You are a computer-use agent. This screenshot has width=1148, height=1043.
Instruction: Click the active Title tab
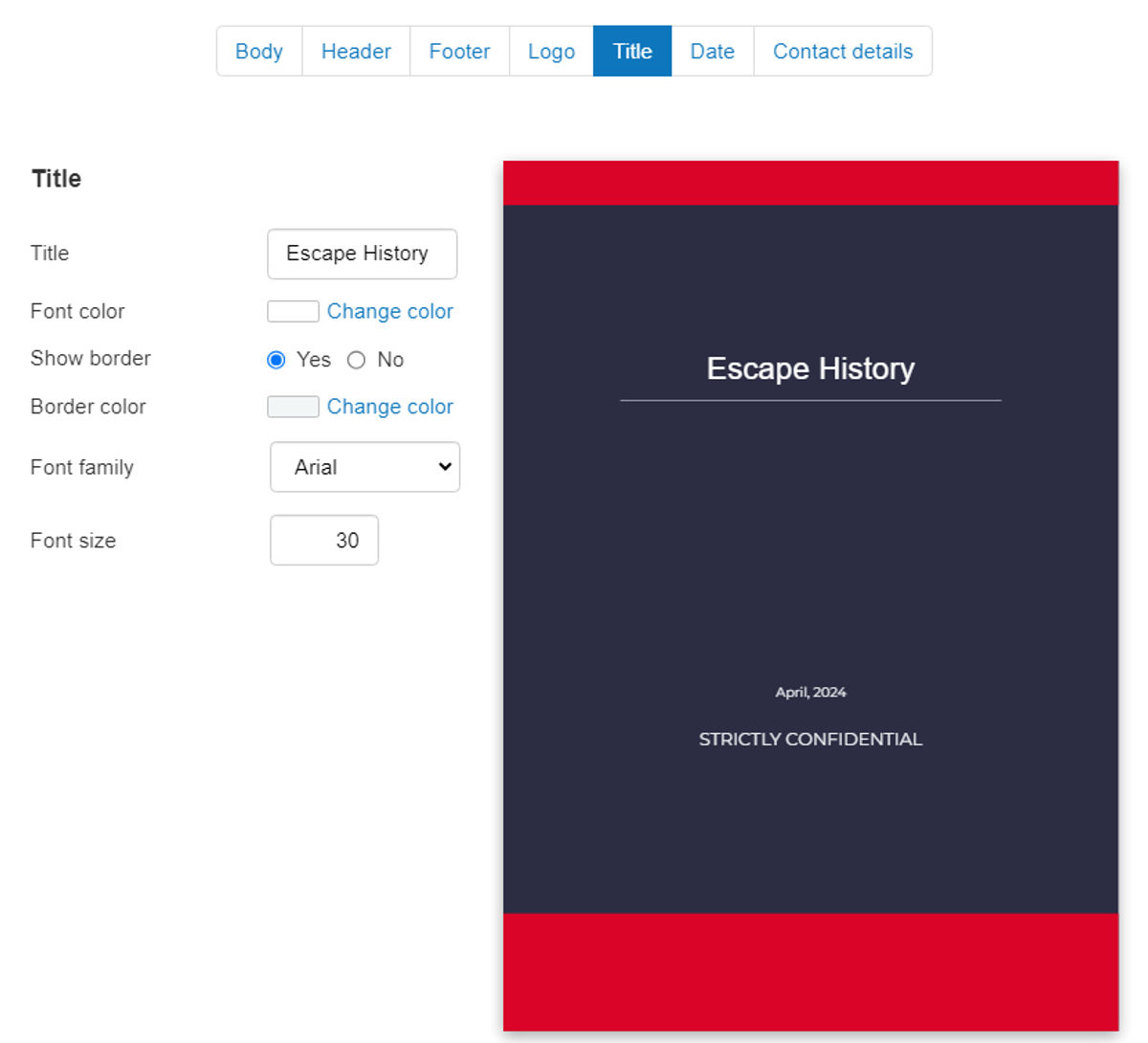coord(632,52)
